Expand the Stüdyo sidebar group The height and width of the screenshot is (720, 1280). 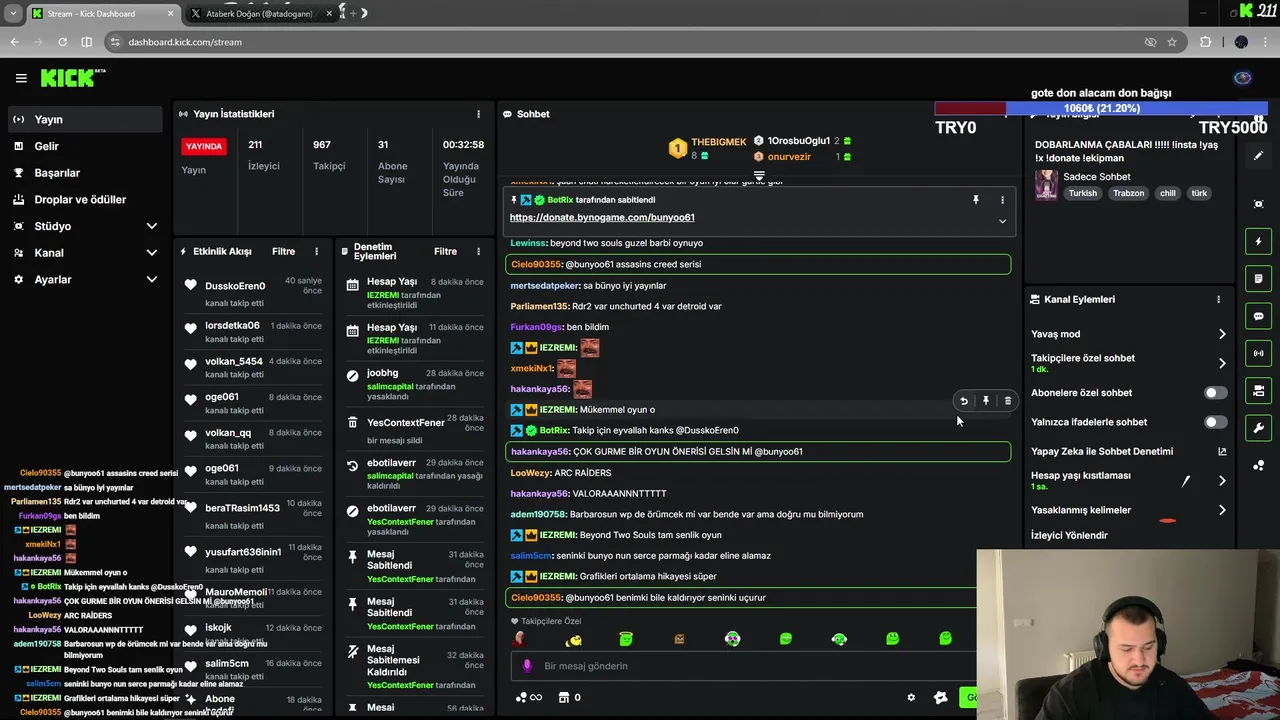pyautogui.click(x=84, y=226)
